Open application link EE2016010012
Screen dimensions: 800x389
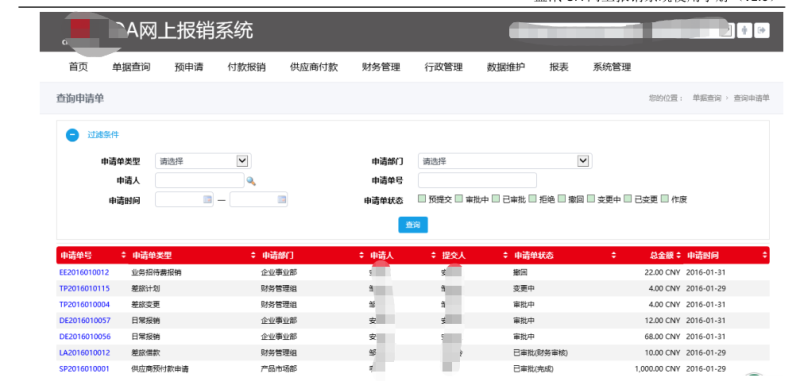(x=84, y=273)
